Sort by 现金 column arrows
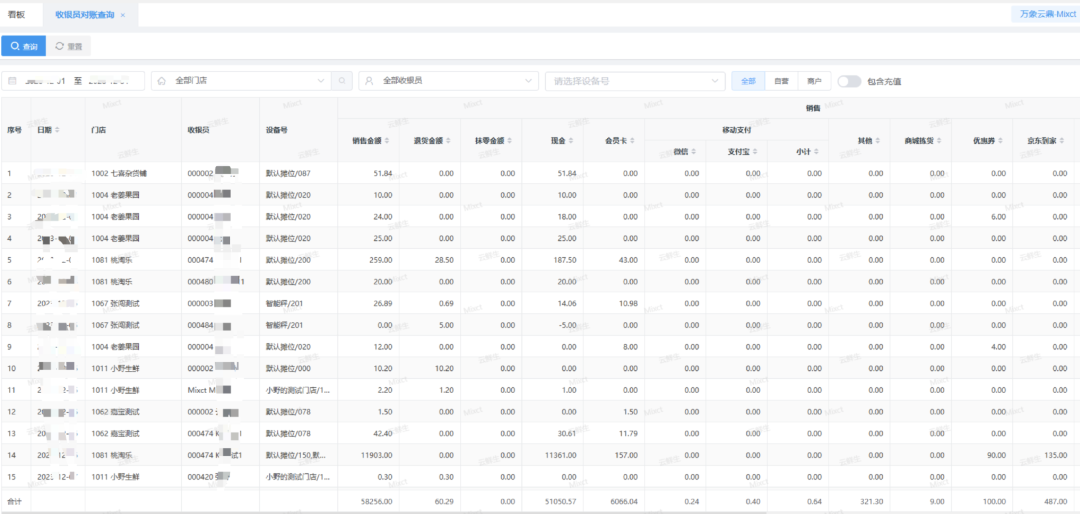 pos(572,141)
